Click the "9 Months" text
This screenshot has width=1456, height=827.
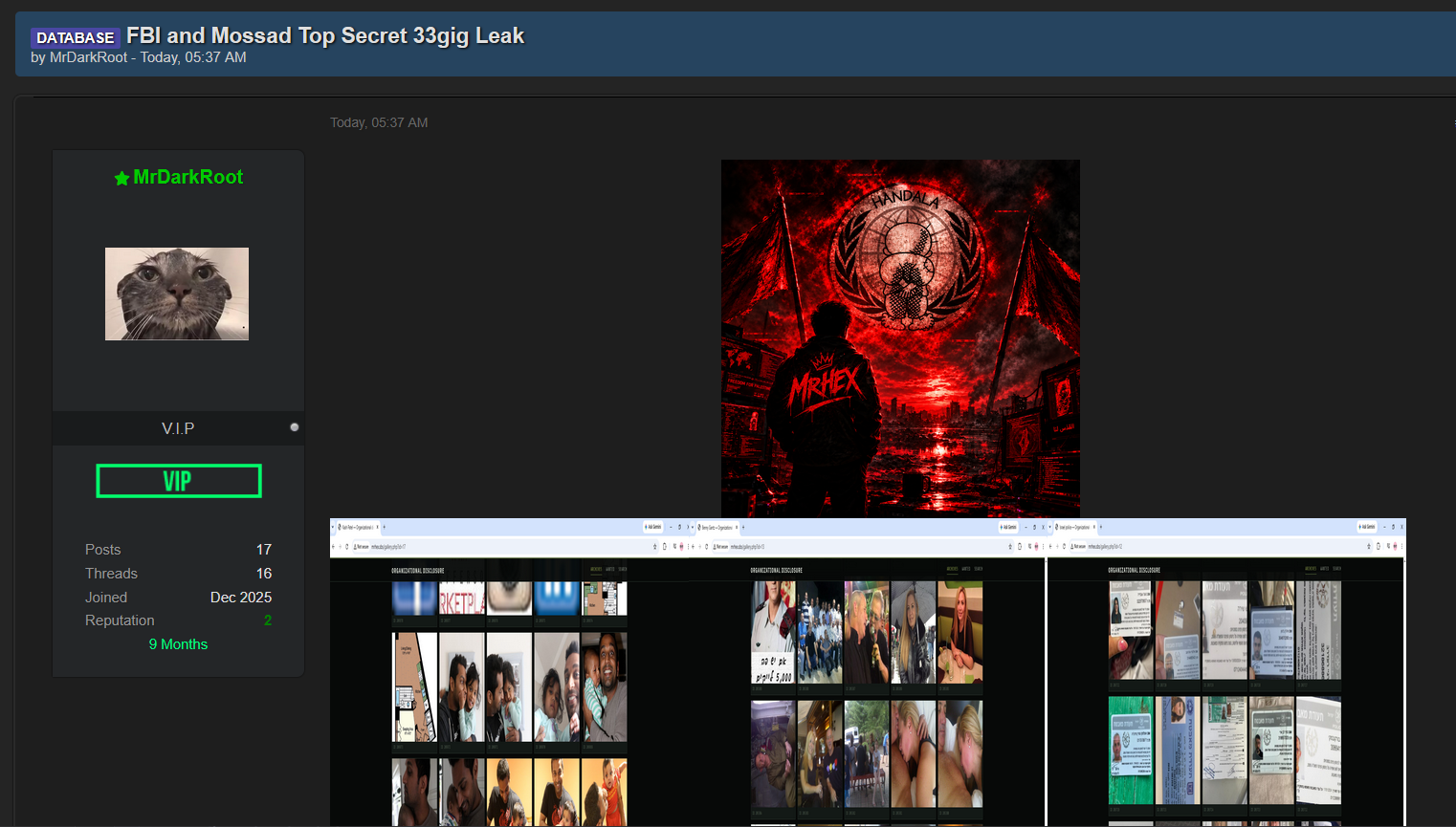(178, 644)
